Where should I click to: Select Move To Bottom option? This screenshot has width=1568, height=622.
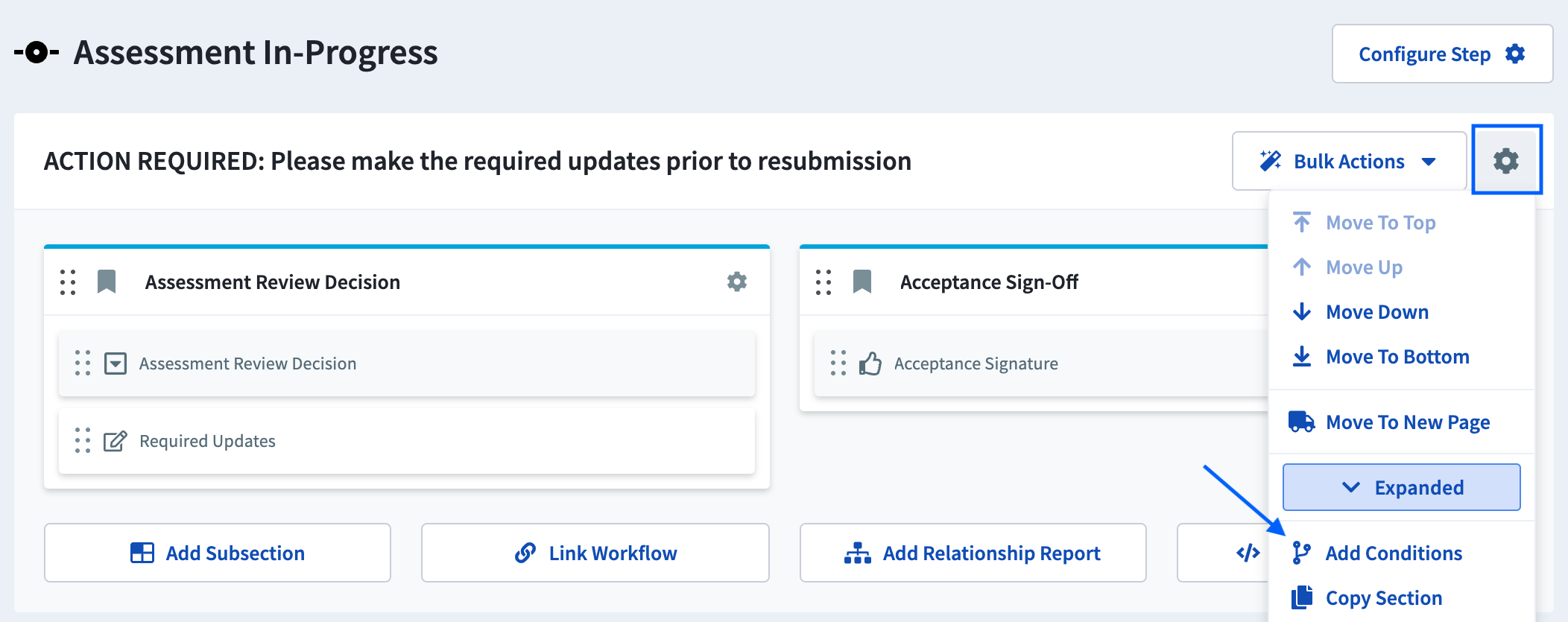1381,357
